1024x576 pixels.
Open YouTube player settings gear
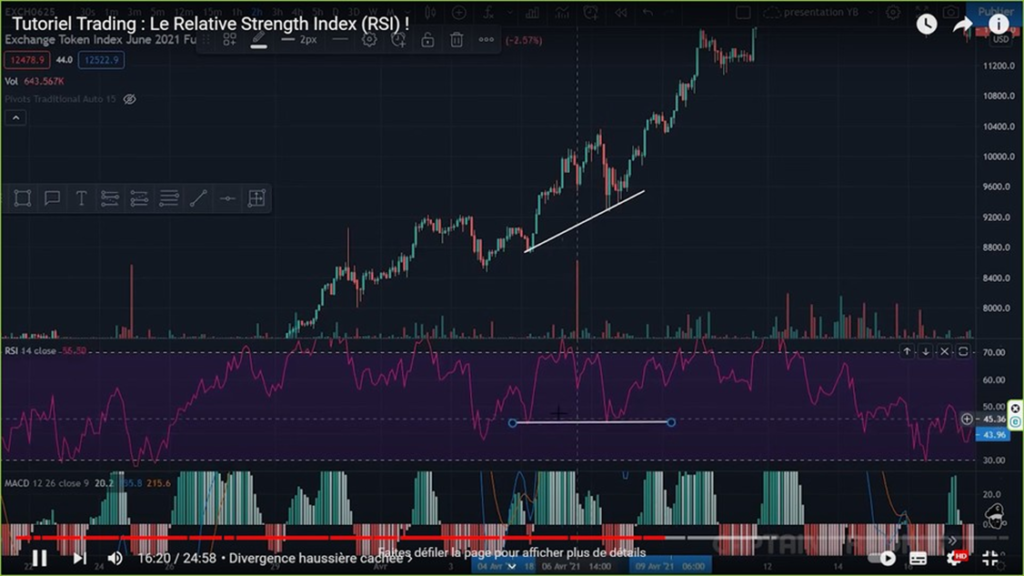(955, 558)
